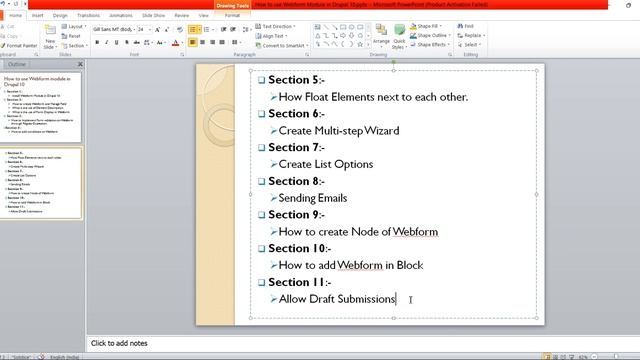Click the Cut command
Image resolution: width=640 pixels, height=360 pixels.
[x=7, y=27]
